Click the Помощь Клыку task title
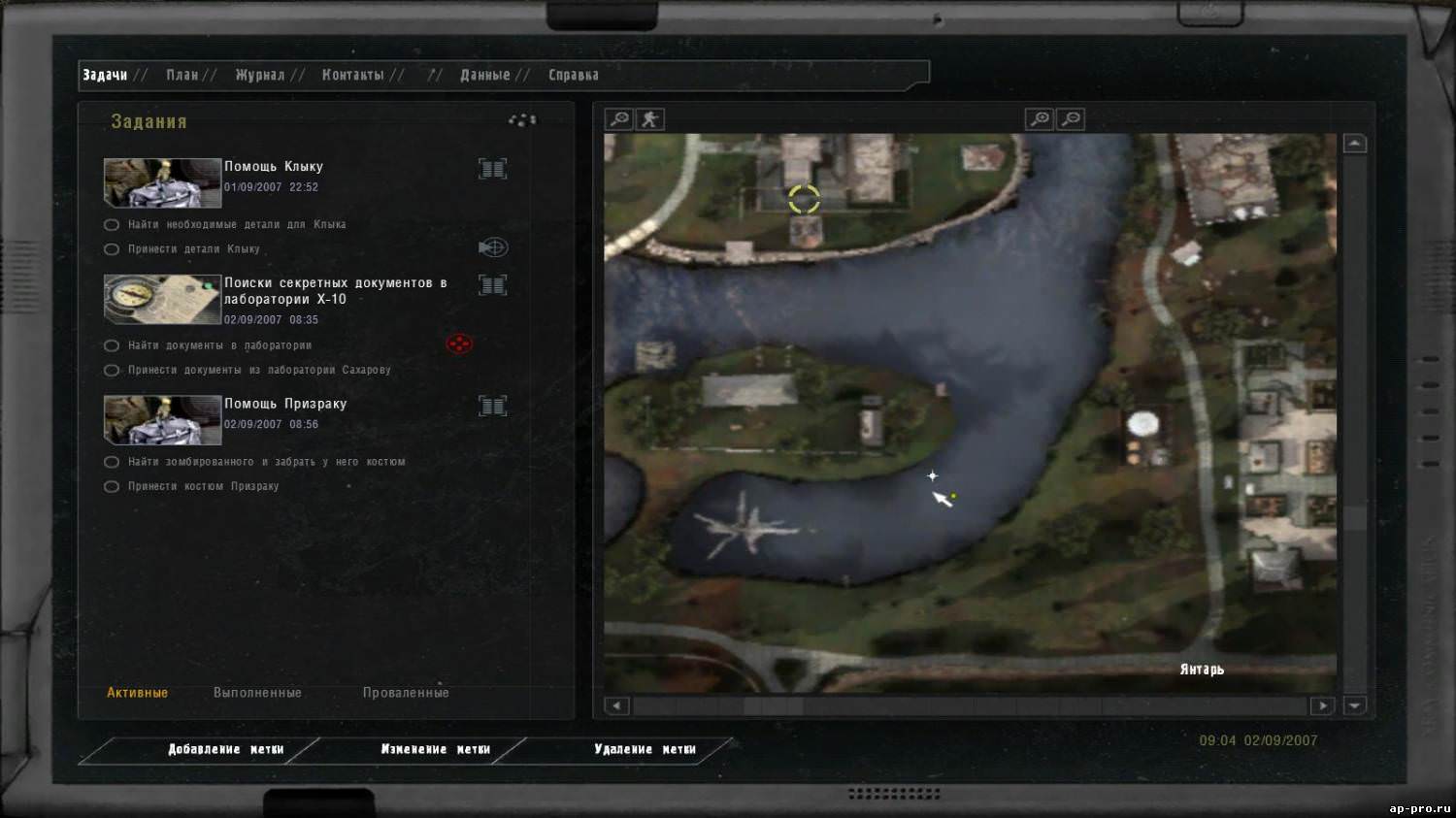 (x=274, y=167)
